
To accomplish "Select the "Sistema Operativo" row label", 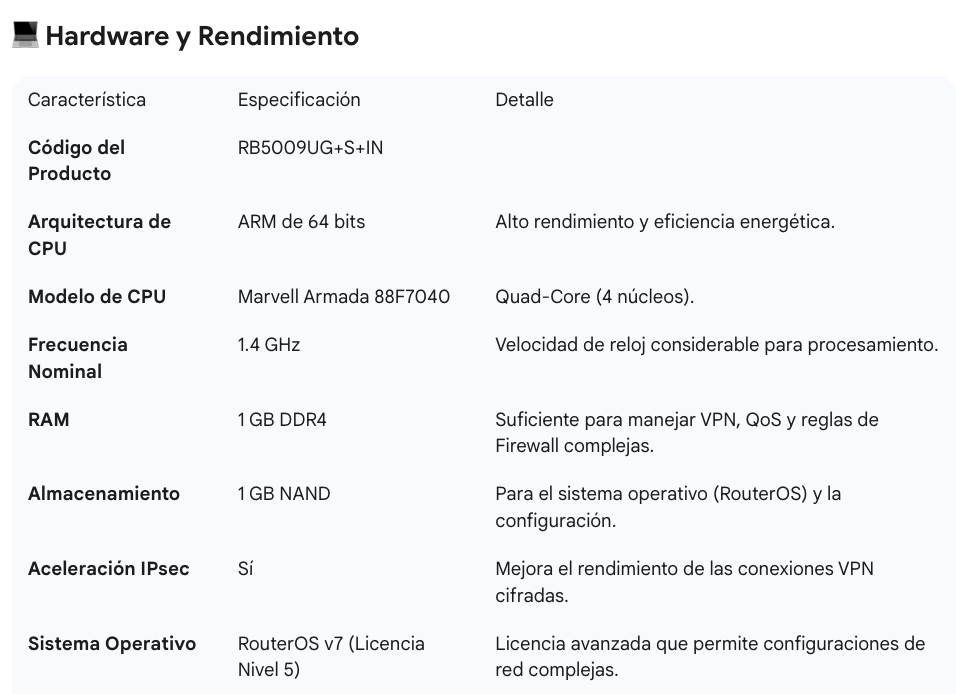I will 112,644.
